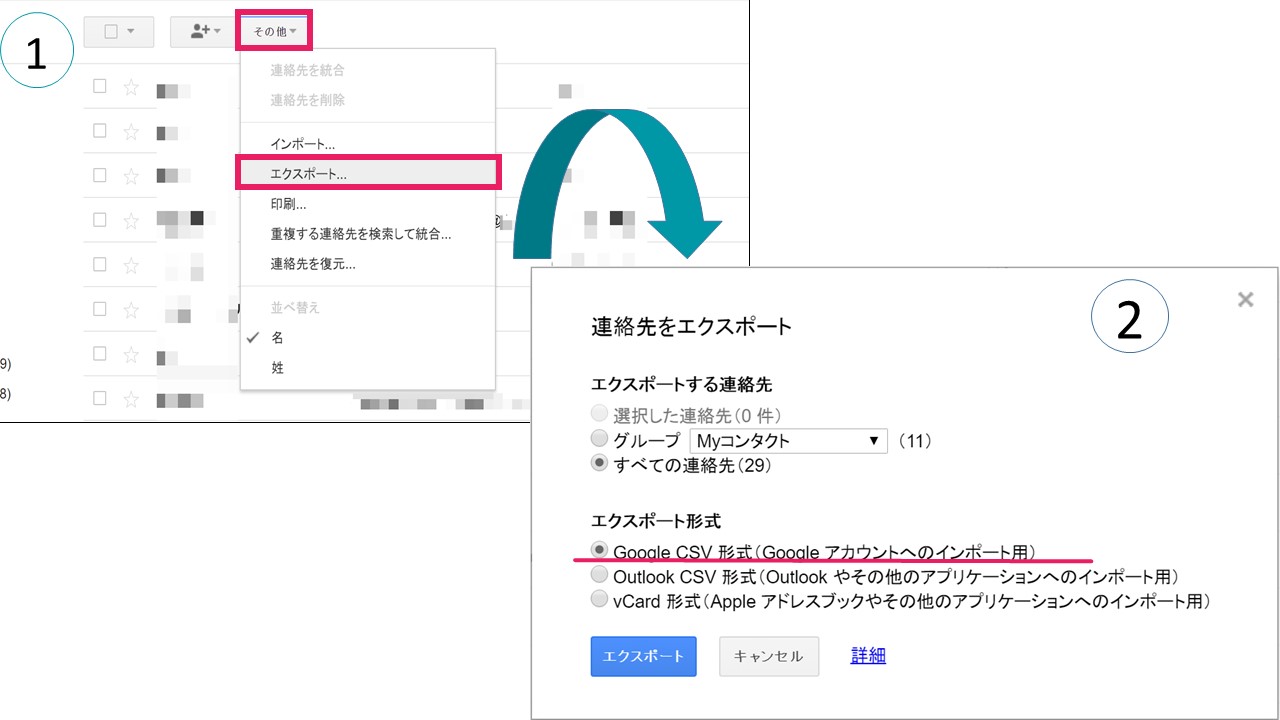Tick the fourth contact row checkbox
Screen dimensions: 1280x720
click(99, 219)
